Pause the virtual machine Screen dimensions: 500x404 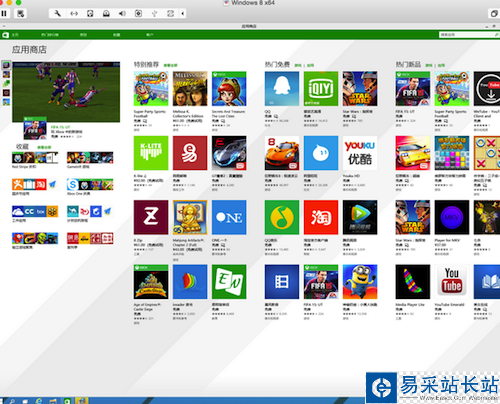pos(4,13)
